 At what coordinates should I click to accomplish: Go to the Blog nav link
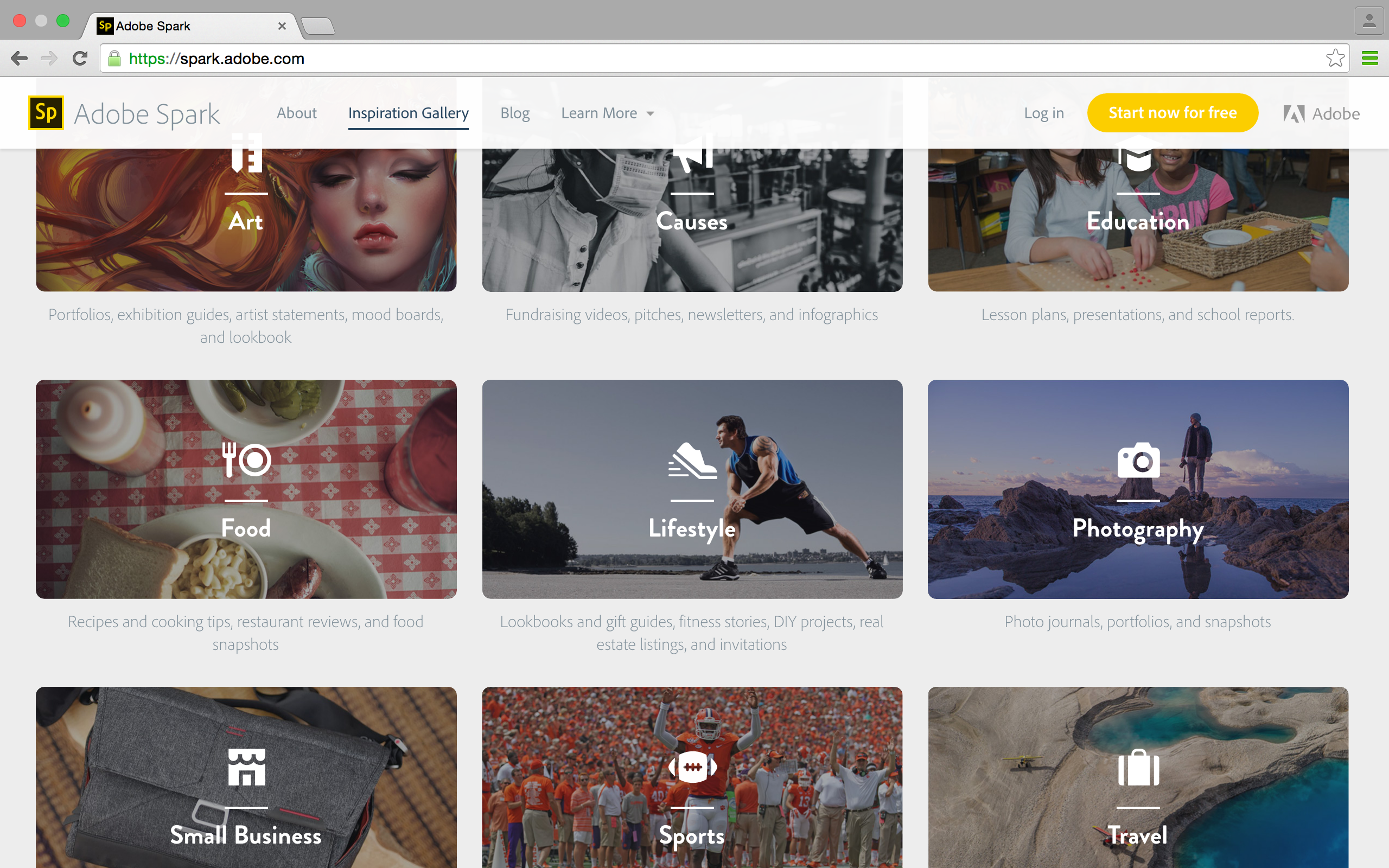pos(515,113)
